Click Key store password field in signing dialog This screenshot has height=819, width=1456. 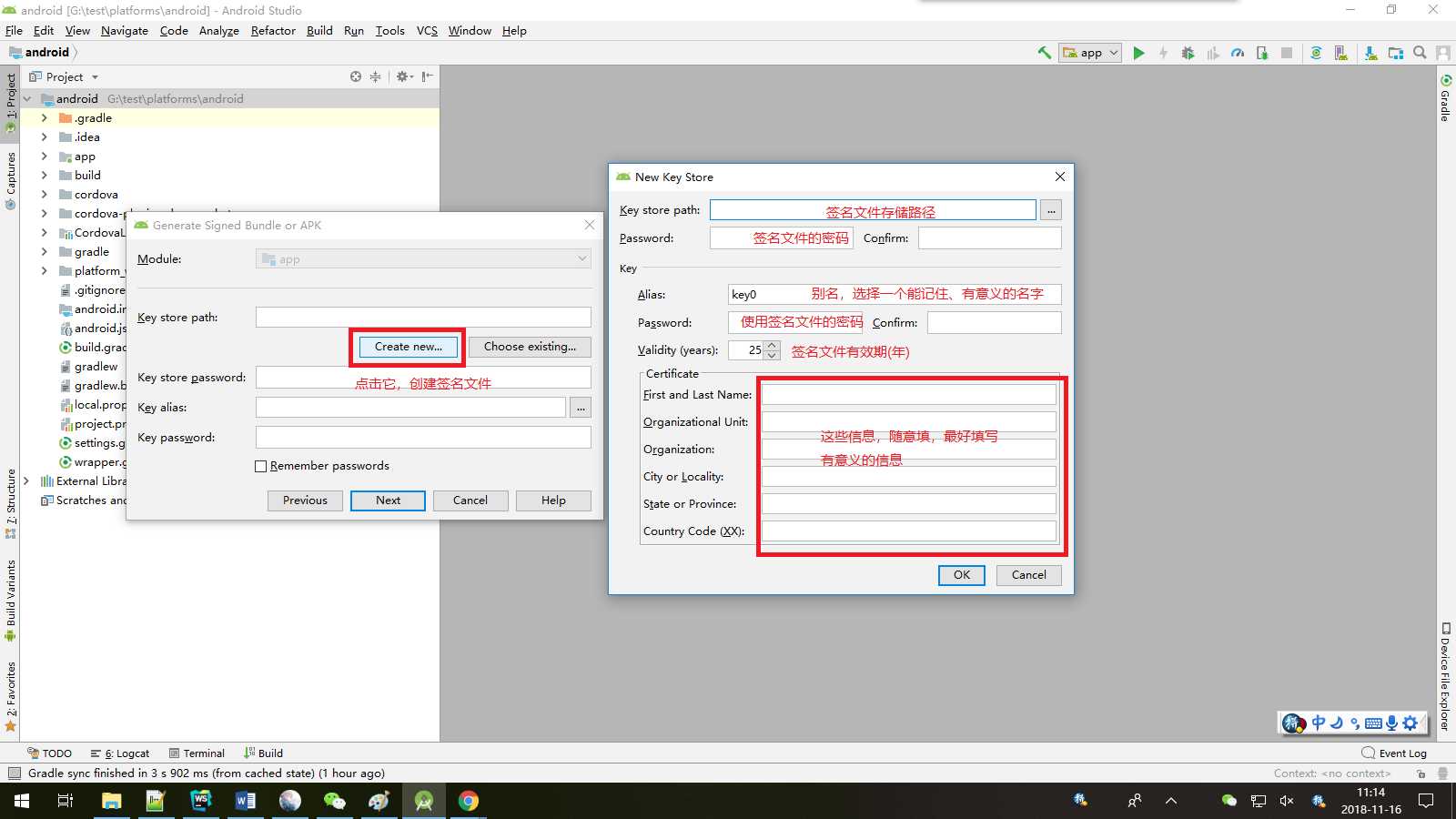[423, 378]
